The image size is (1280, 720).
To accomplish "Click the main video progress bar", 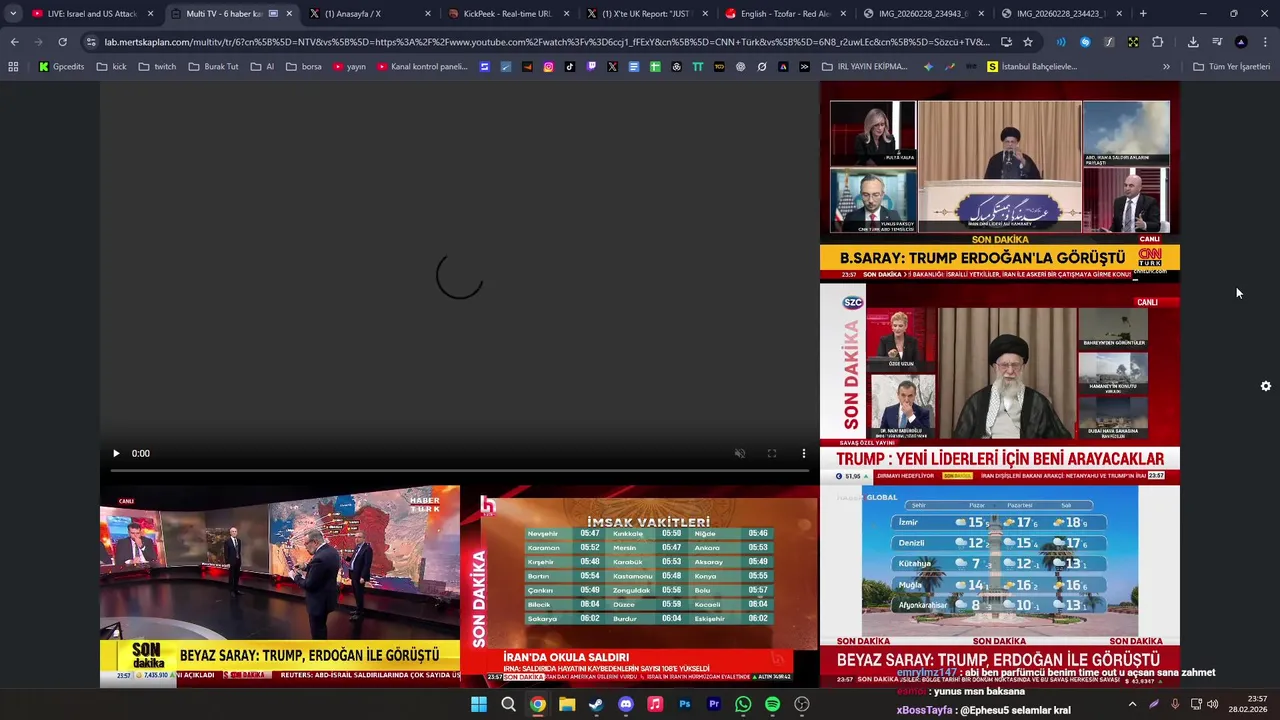I will pos(459,469).
